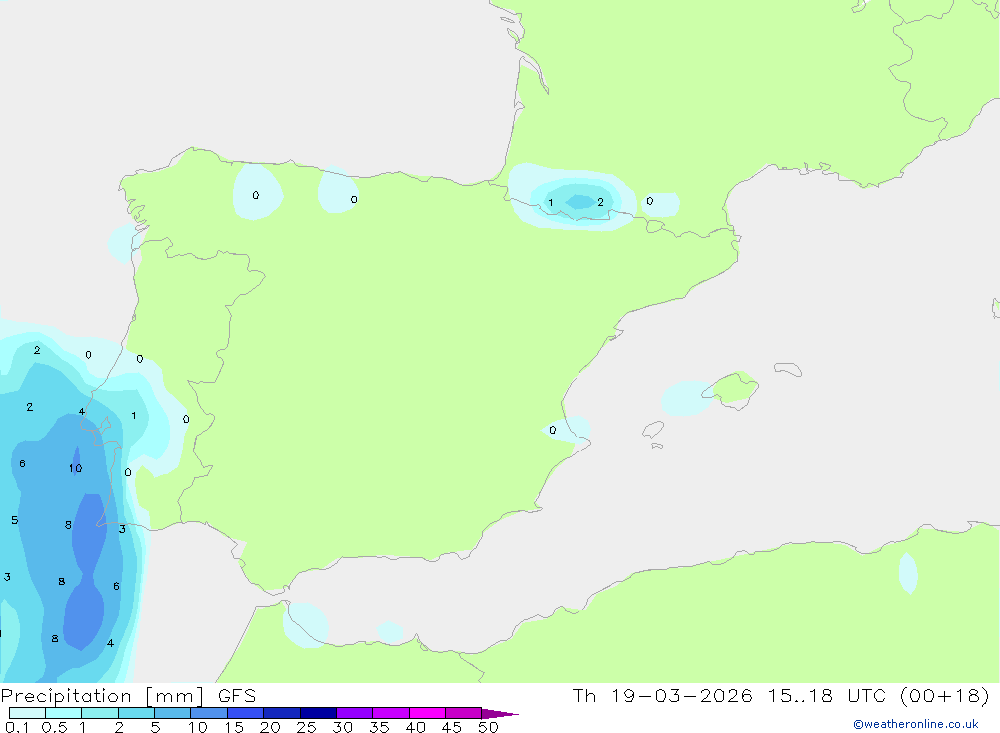Pick the 40–45 mm legend color box
The height and width of the screenshot is (733, 1000).
click(427, 713)
